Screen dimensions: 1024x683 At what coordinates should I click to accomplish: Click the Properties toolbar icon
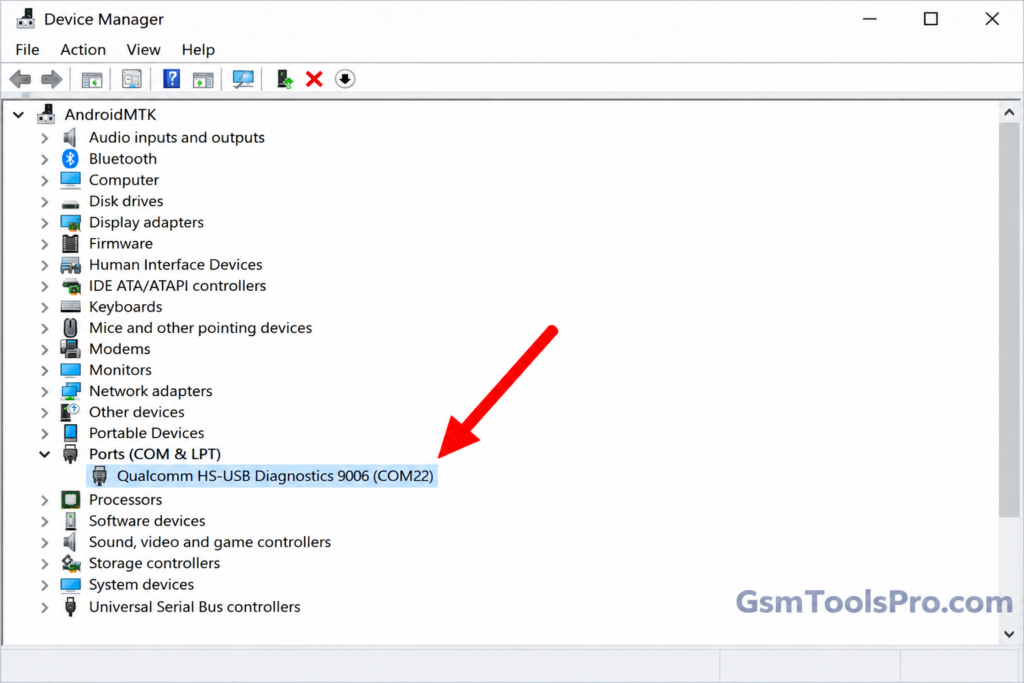pos(132,80)
